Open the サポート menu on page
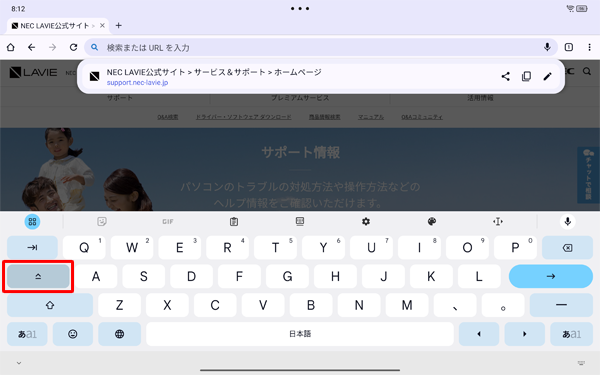This screenshot has height=375, width=600. point(120,98)
